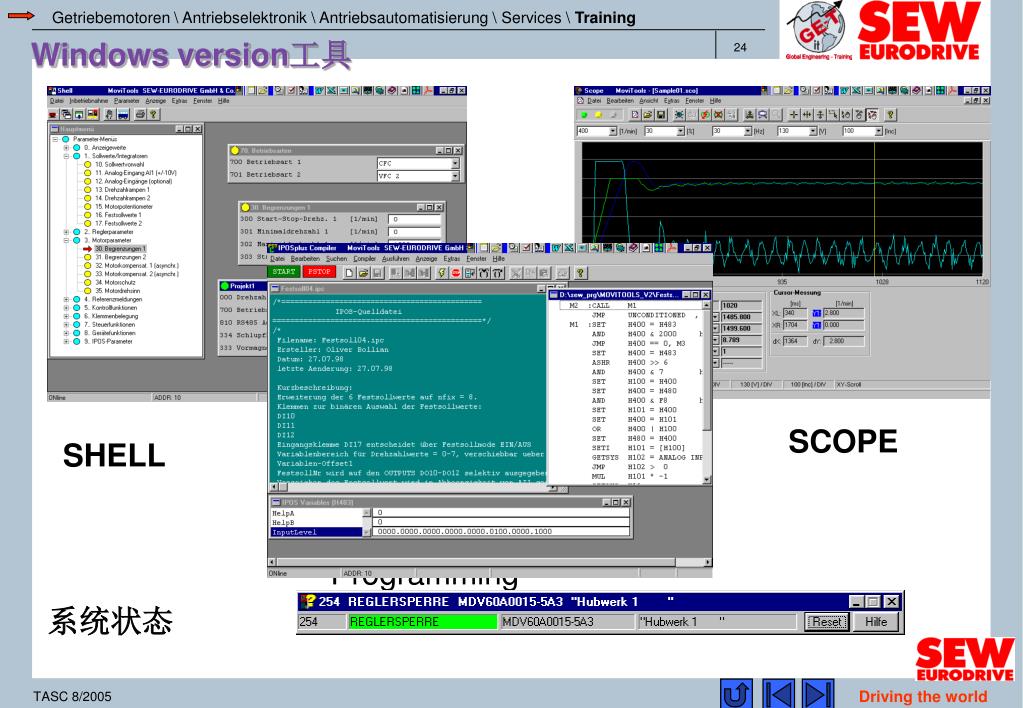Select tree item 30. Begrenzungen 1

[120, 249]
